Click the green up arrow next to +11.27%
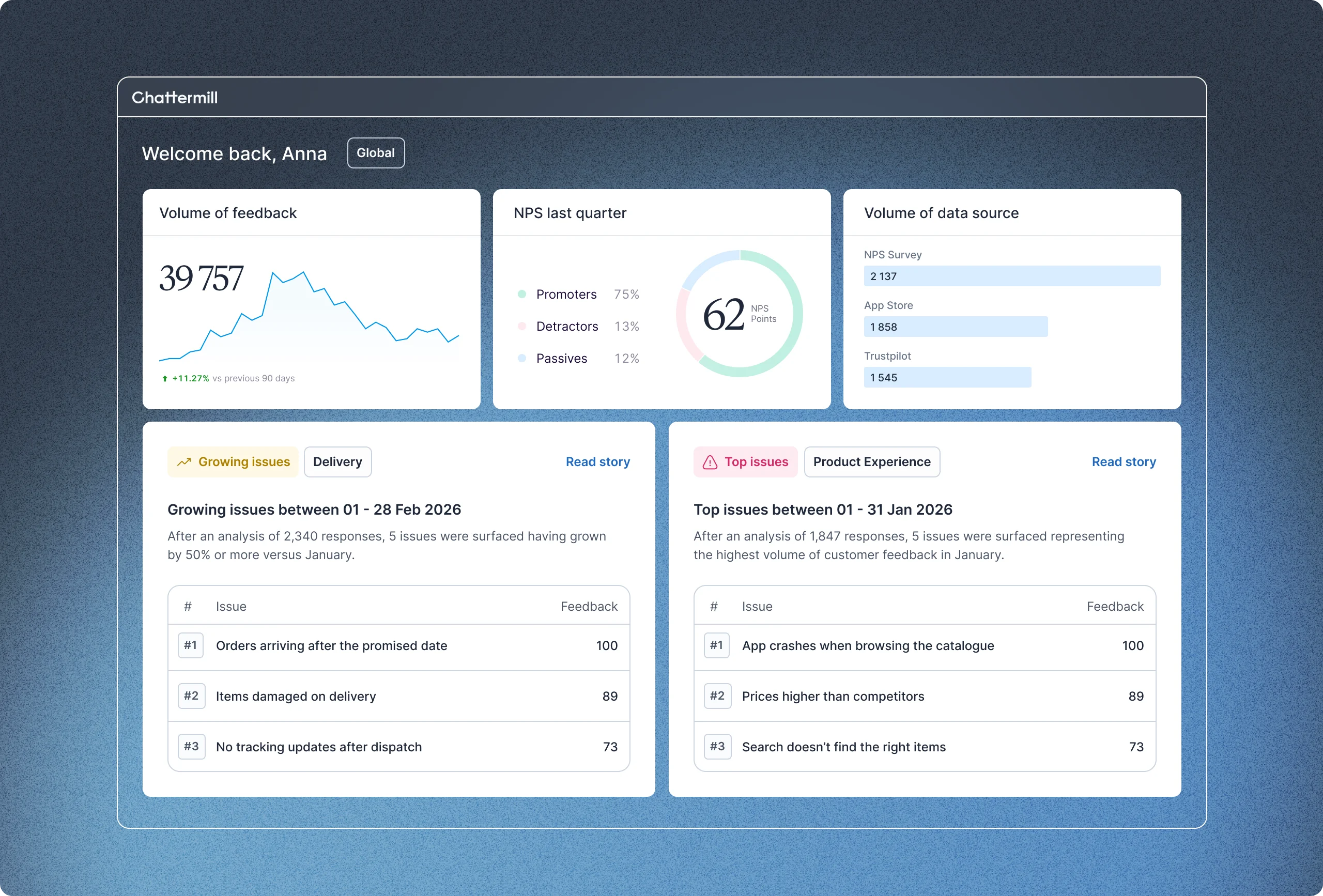 [164, 379]
